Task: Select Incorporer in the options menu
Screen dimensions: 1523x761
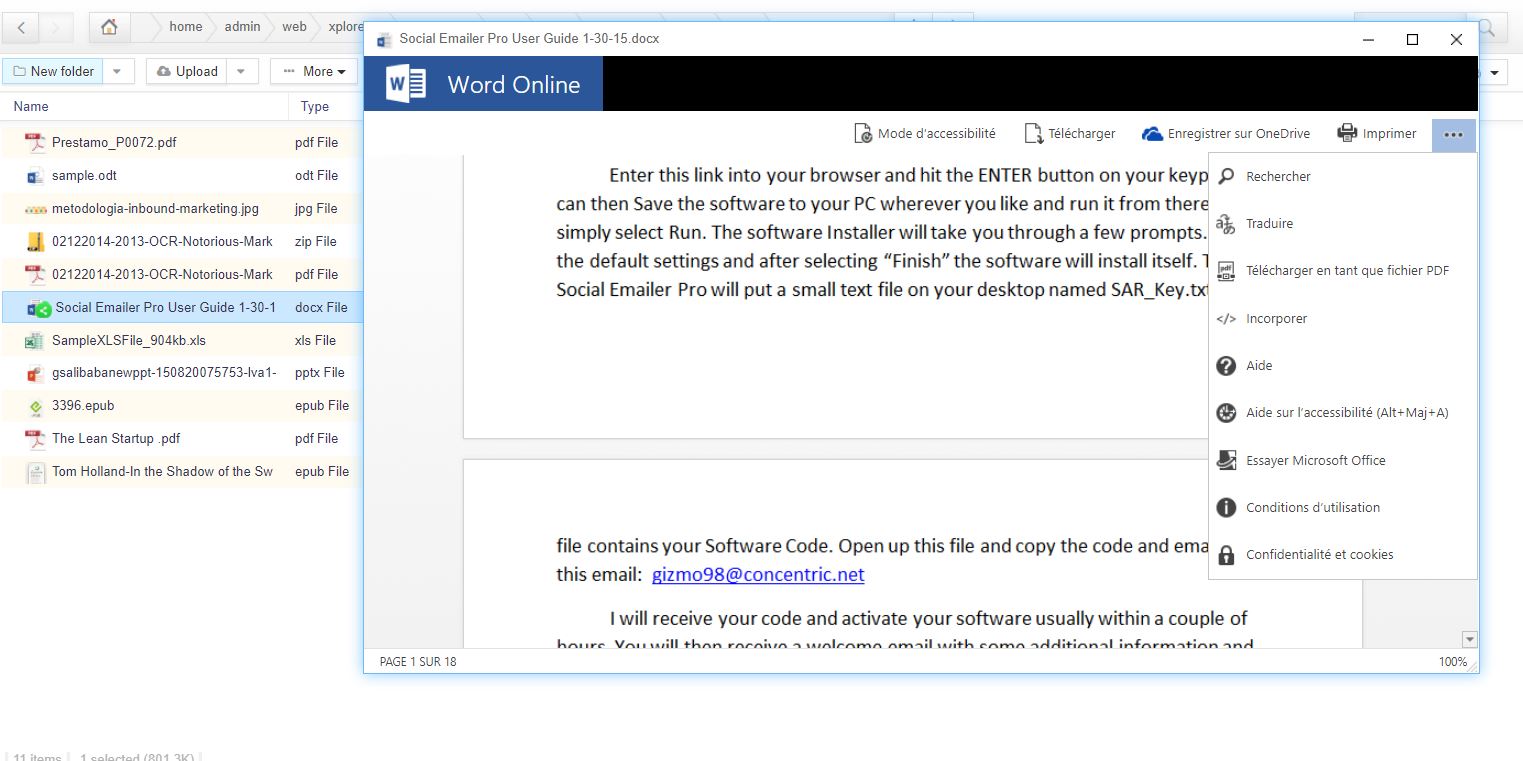Action: point(1342,319)
